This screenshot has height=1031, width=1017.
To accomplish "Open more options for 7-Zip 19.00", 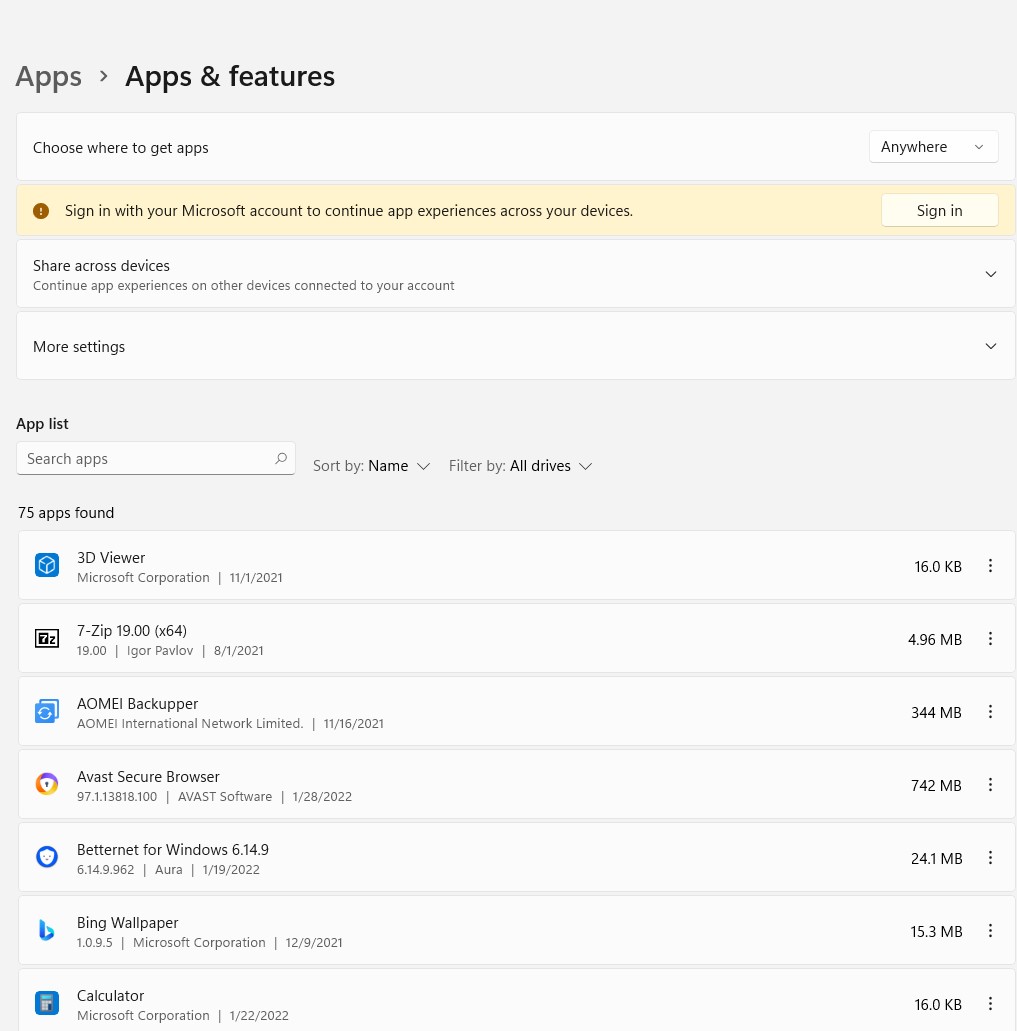I will coord(990,639).
